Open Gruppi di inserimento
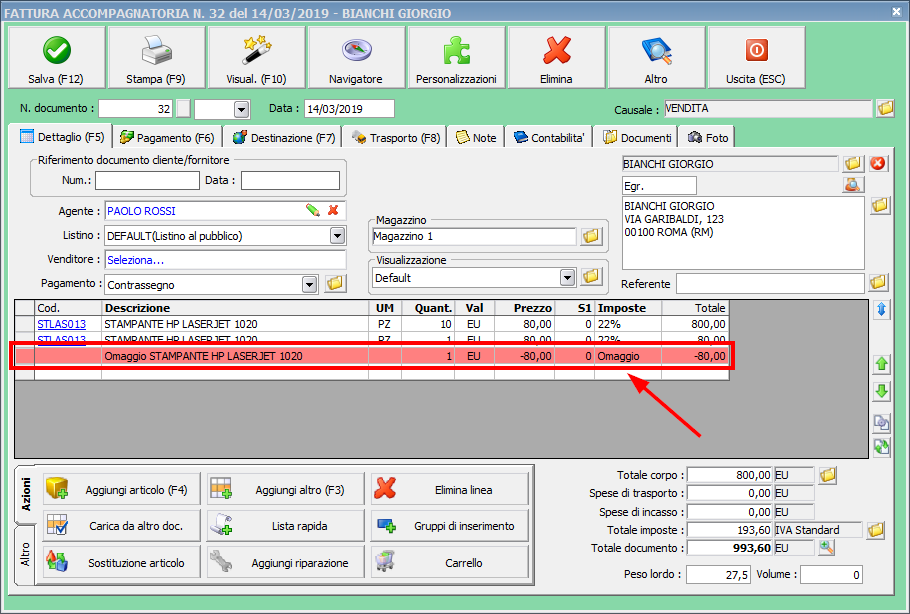Image resolution: width=910 pixels, height=614 pixels. coord(450,525)
